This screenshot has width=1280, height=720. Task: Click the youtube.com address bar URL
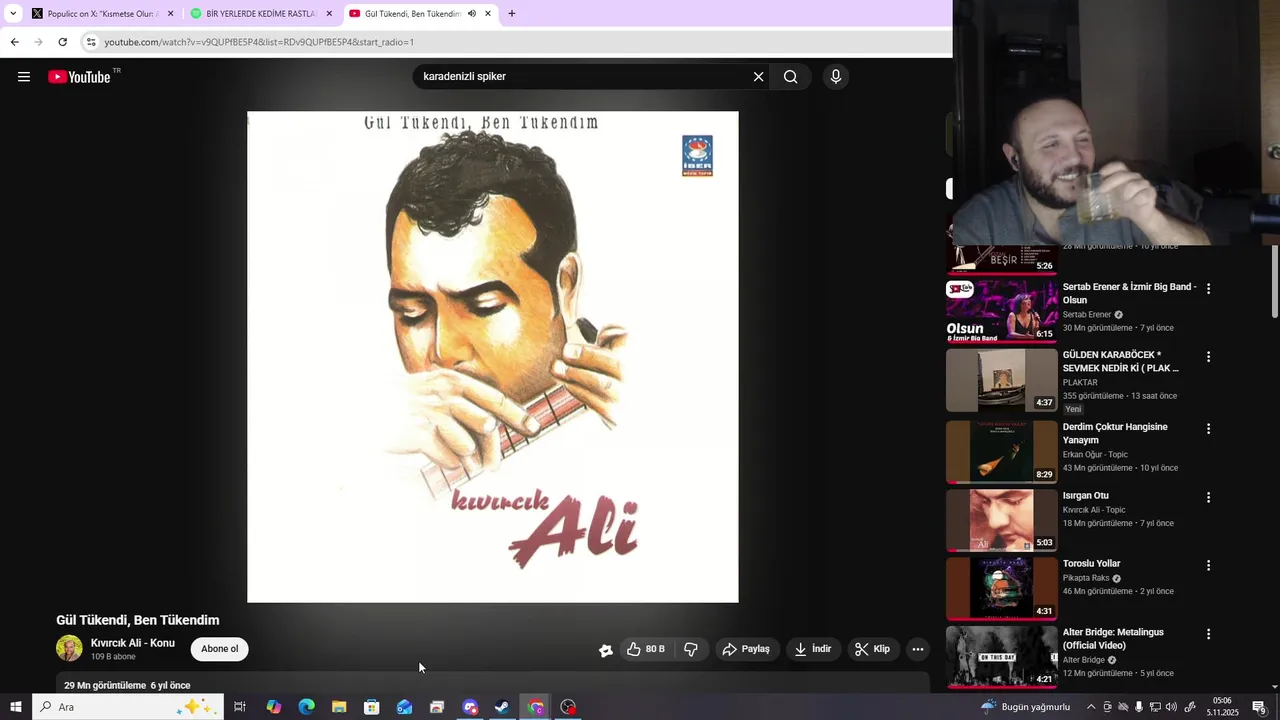259,42
